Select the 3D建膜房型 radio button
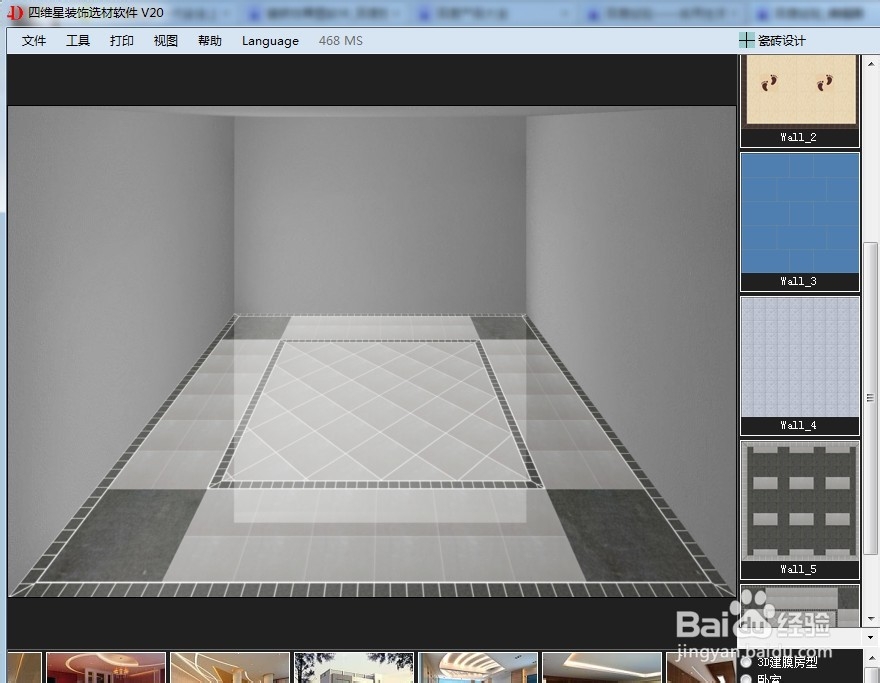880x683 pixels. pos(746,663)
